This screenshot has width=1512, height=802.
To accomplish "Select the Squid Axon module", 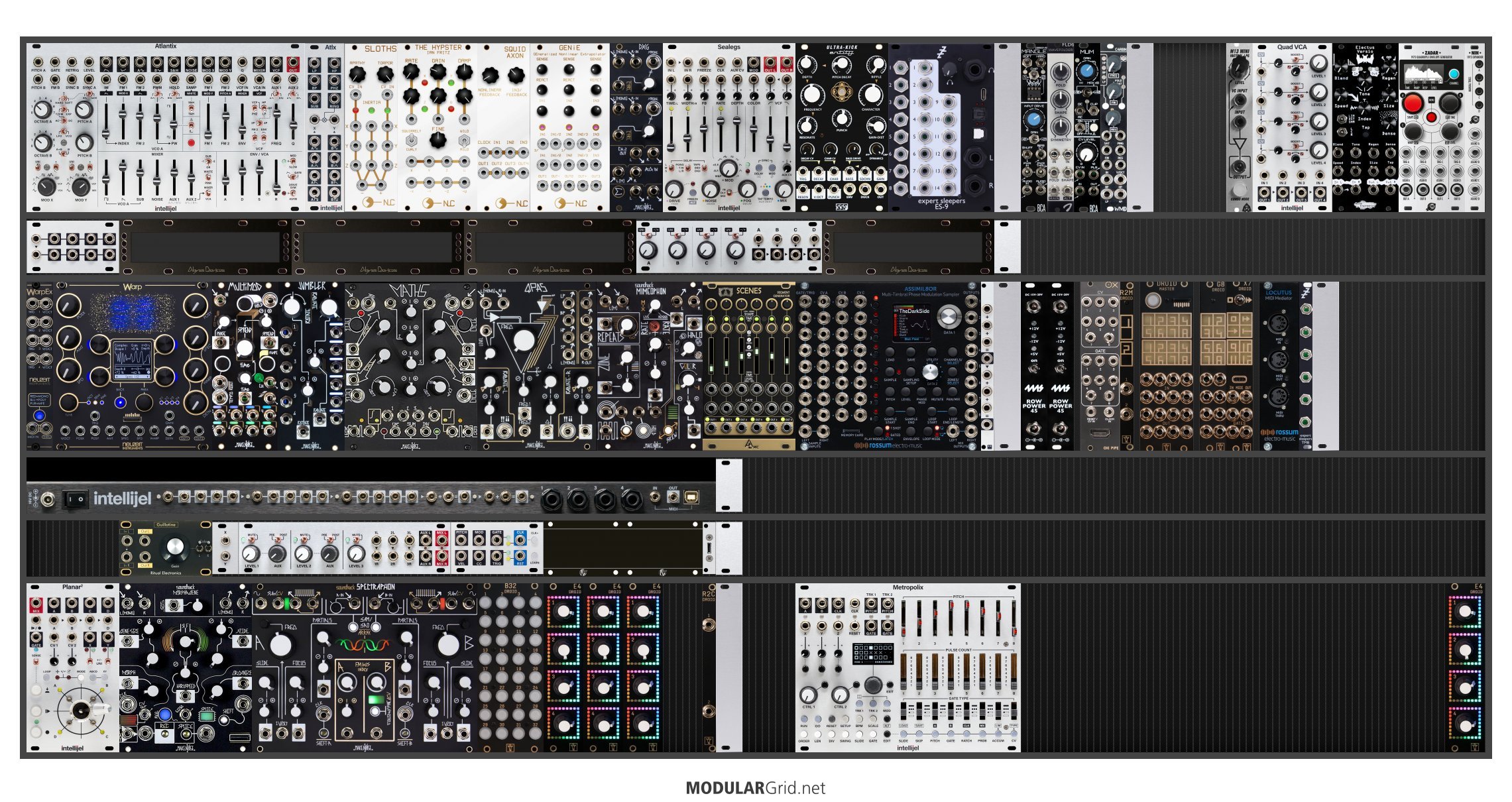I will 504,127.
